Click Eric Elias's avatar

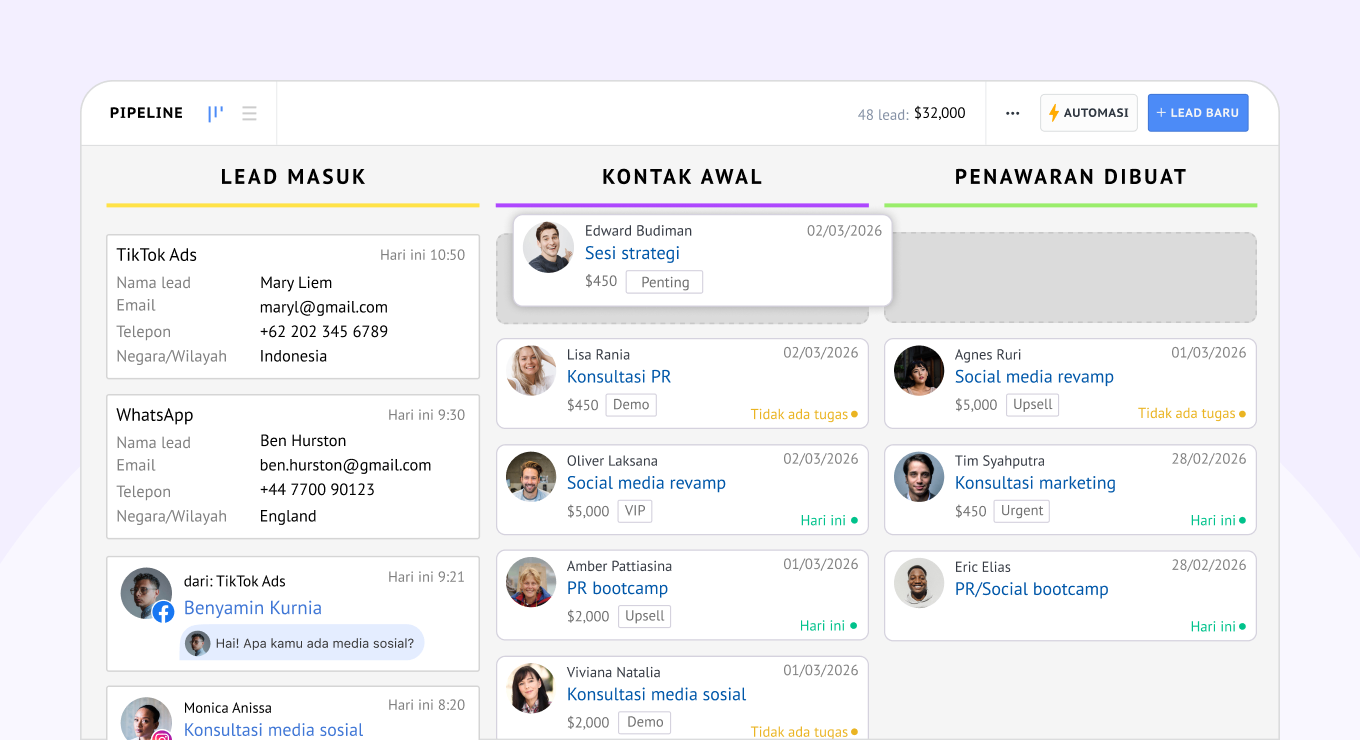pos(919,583)
